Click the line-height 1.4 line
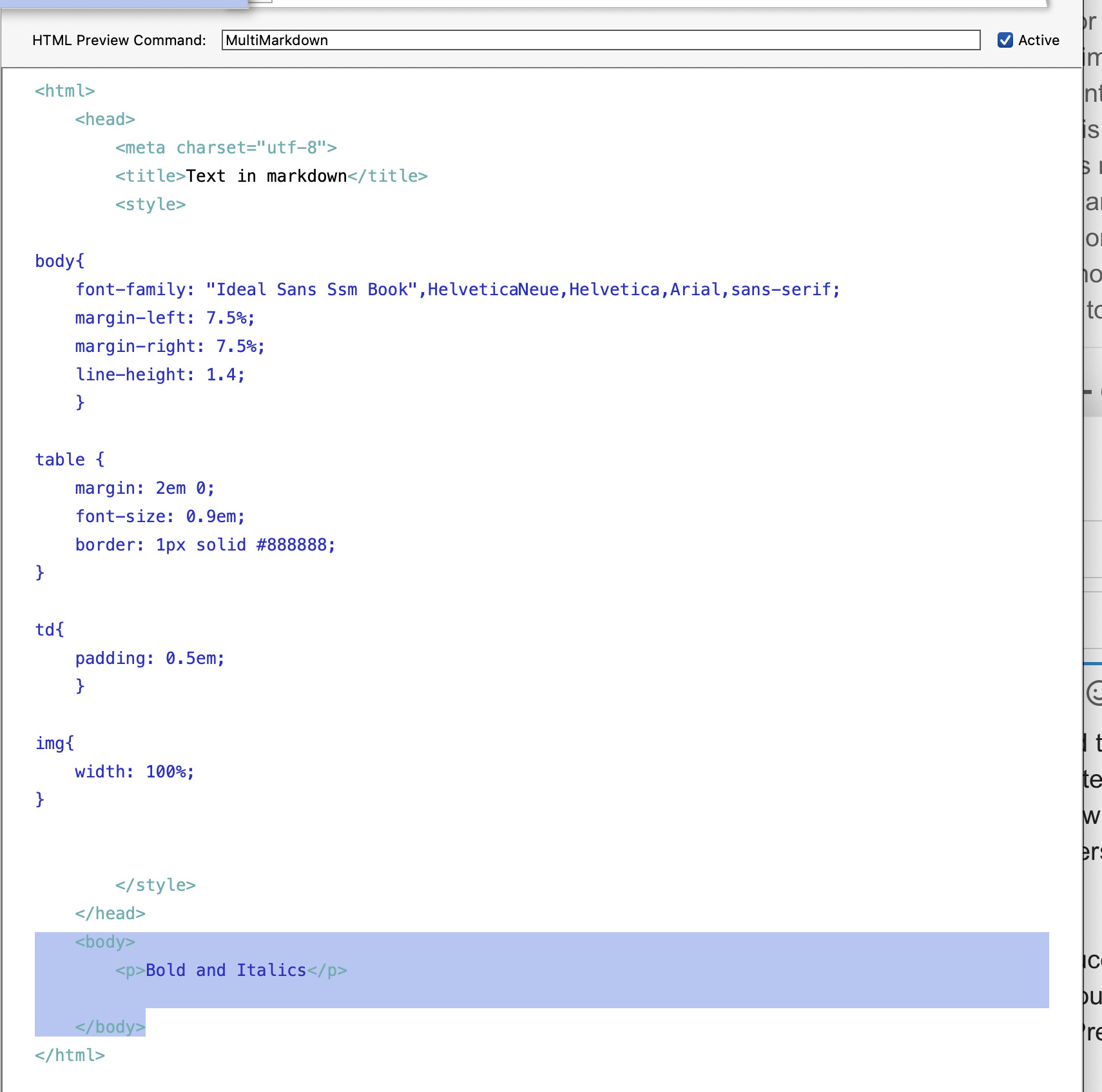The image size is (1102, 1092). [160, 375]
